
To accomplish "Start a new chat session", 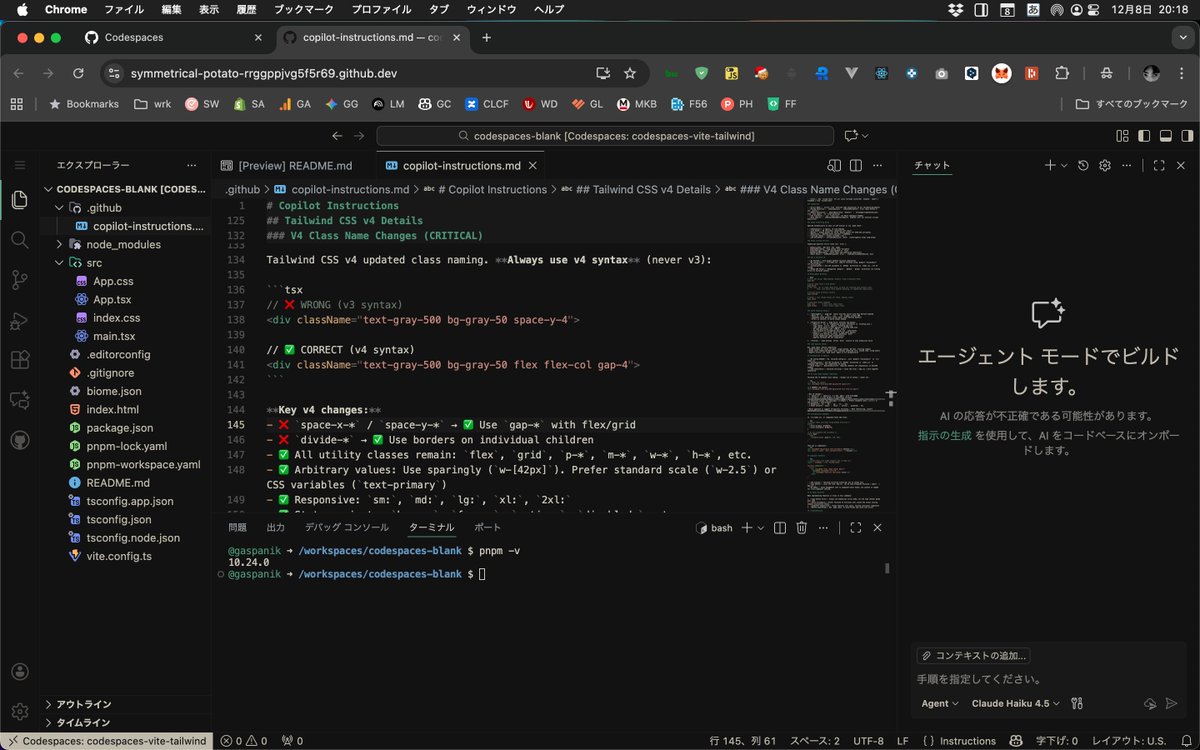I will (x=1048, y=165).
